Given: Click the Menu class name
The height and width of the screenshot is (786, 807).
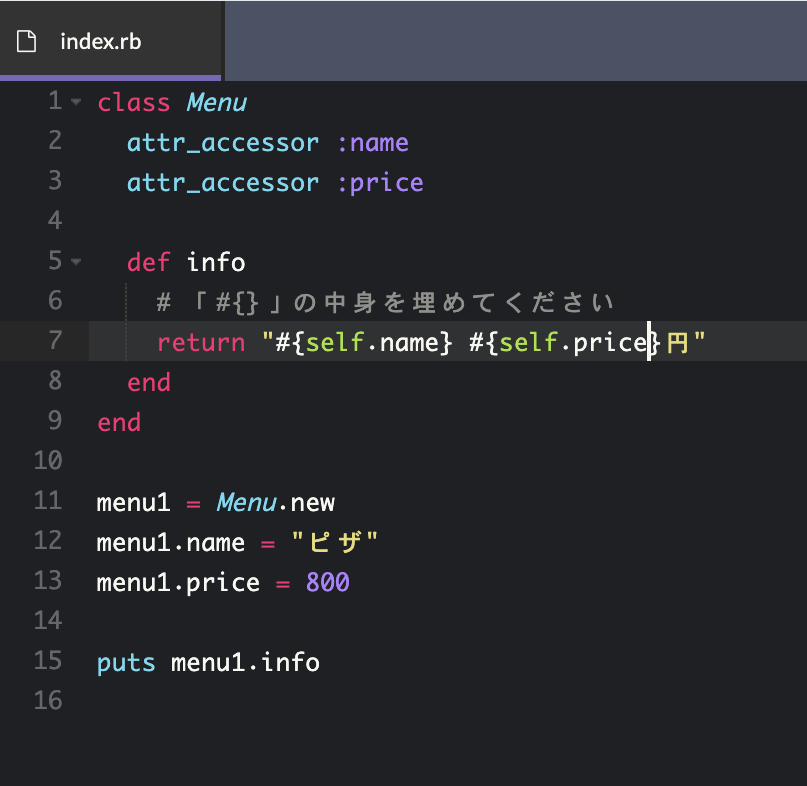Looking at the screenshot, I should point(216,101).
